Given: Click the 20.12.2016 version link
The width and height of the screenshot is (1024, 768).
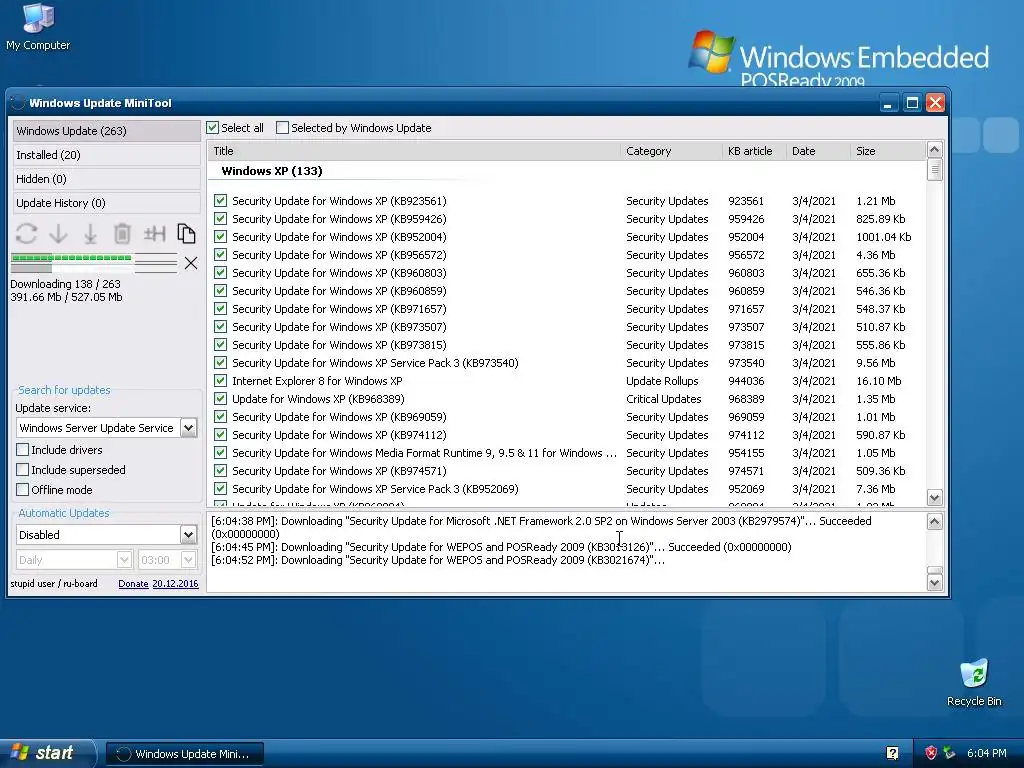Looking at the screenshot, I should click(x=175, y=584).
